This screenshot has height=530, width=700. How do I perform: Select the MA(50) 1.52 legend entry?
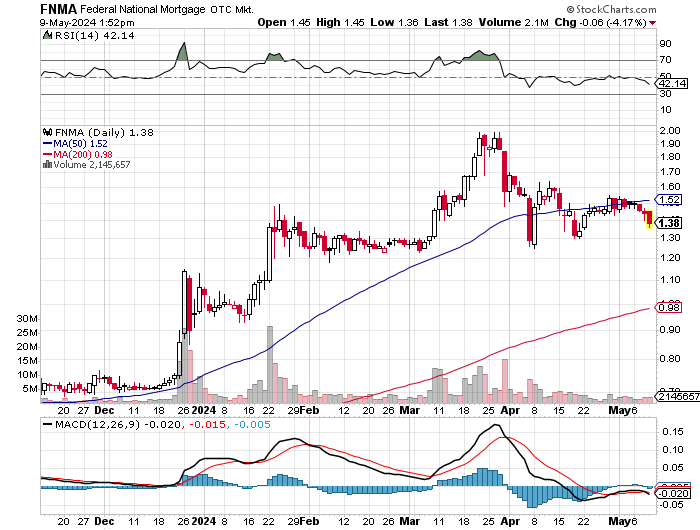pos(75,143)
